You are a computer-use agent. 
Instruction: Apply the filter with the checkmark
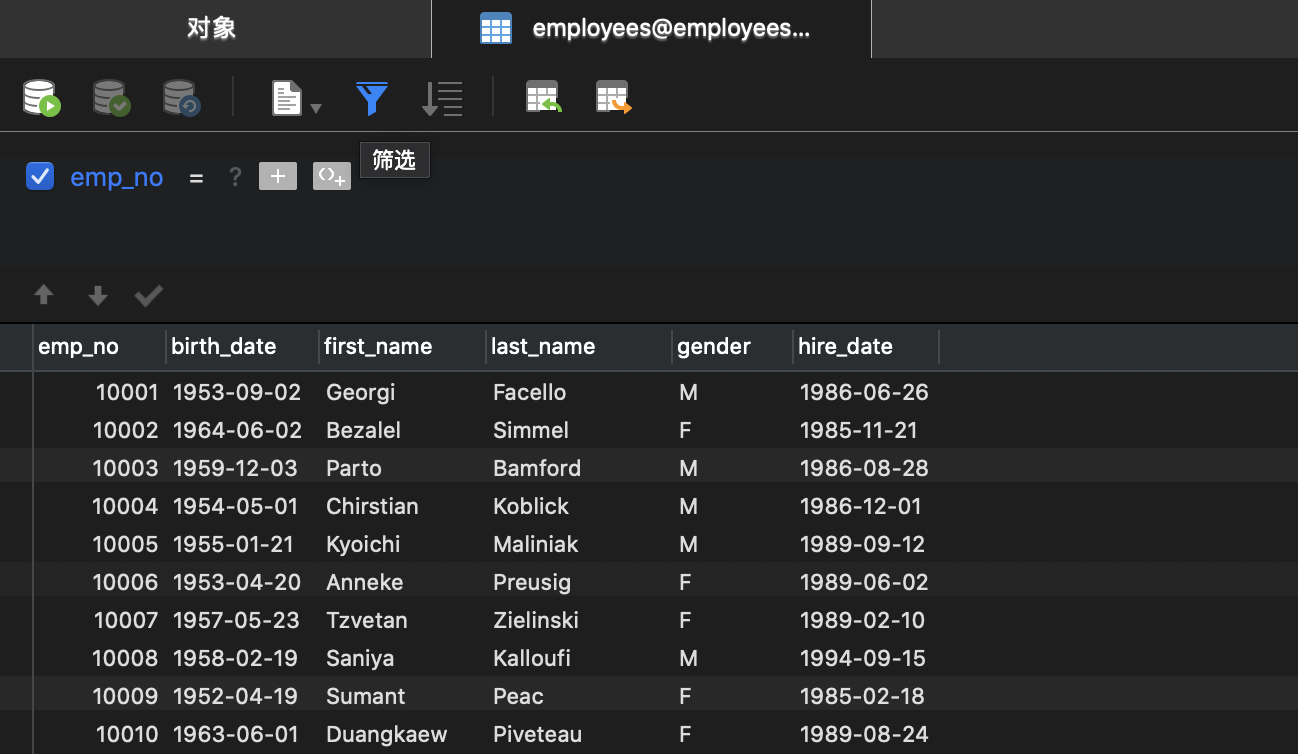149,295
